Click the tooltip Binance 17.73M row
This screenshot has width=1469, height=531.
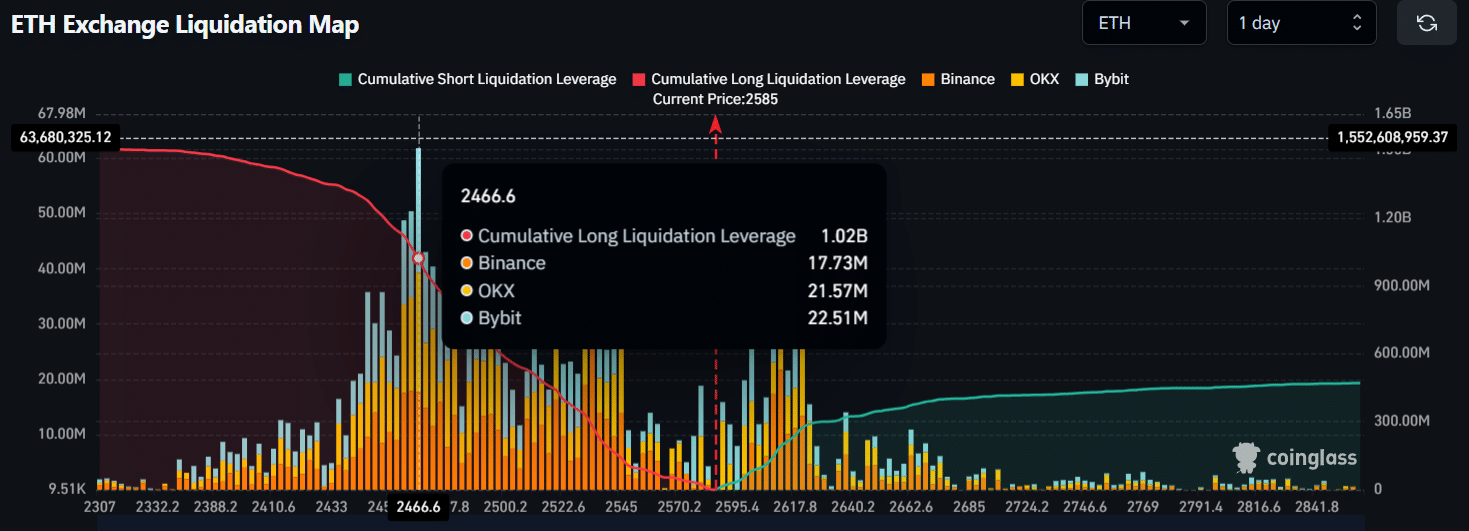[664, 263]
